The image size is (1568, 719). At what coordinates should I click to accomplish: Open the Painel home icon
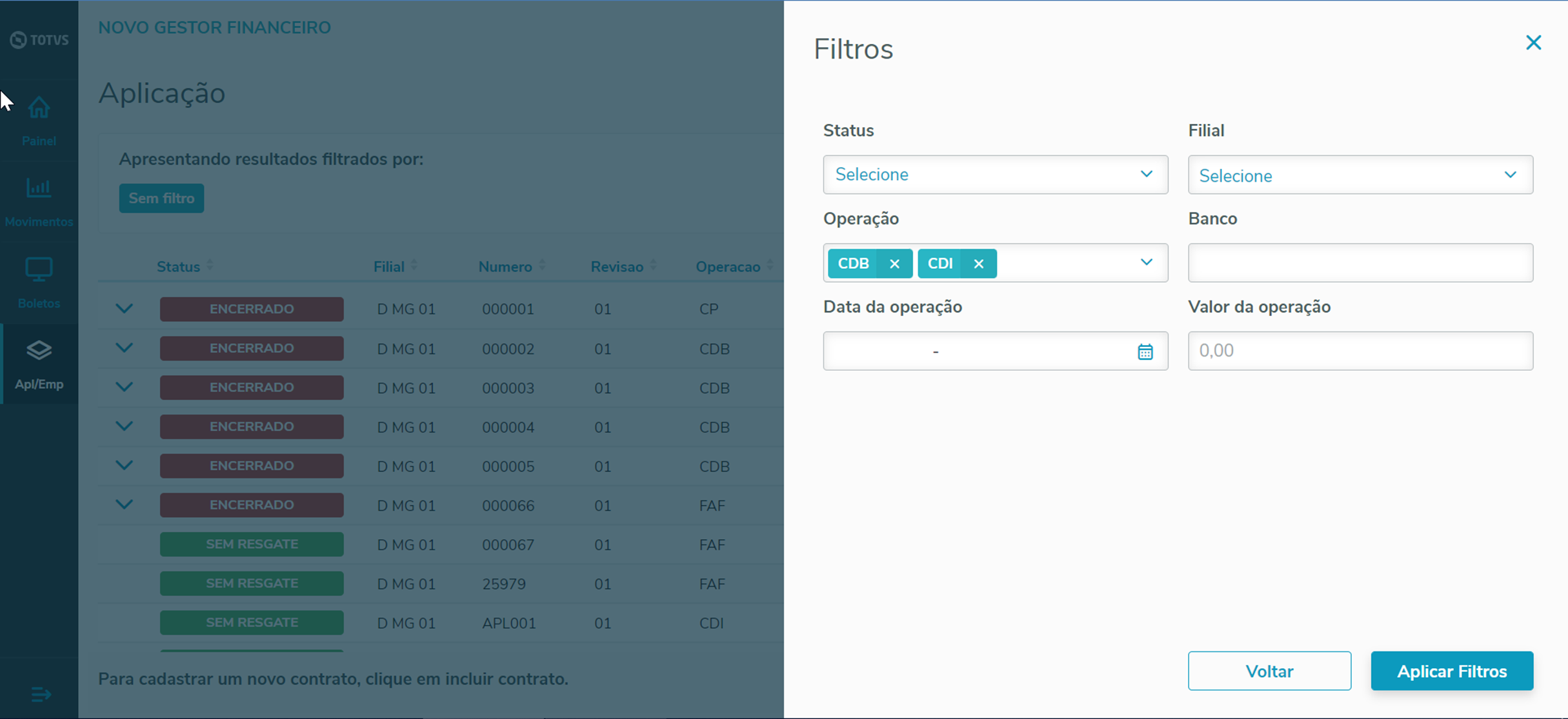coord(39,108)
